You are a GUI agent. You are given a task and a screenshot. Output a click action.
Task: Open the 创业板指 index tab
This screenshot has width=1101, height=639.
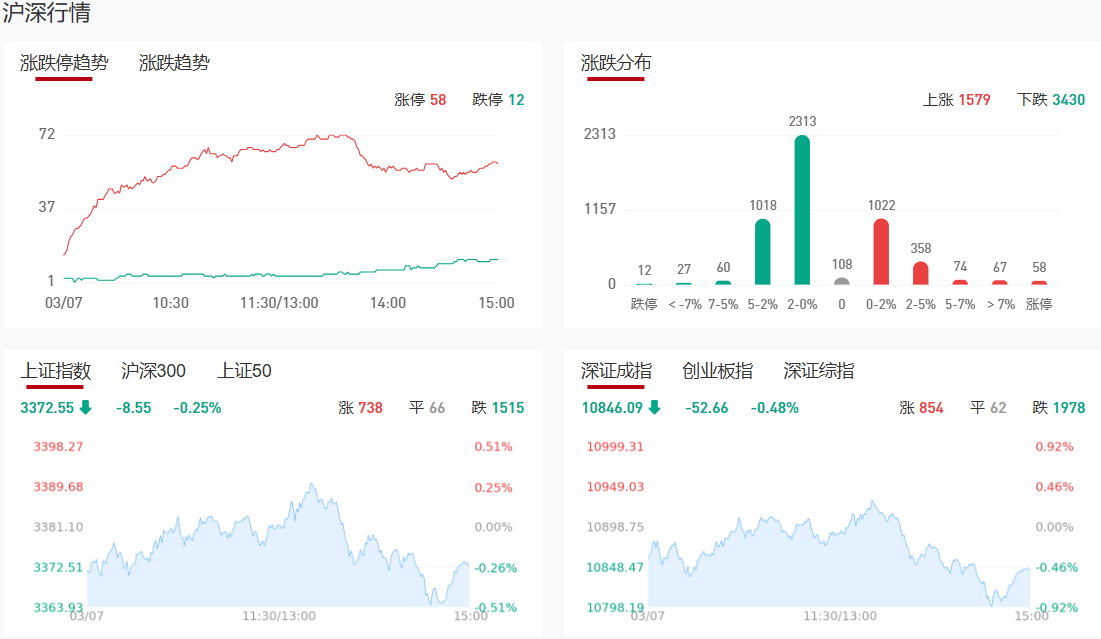pos(717,371)
